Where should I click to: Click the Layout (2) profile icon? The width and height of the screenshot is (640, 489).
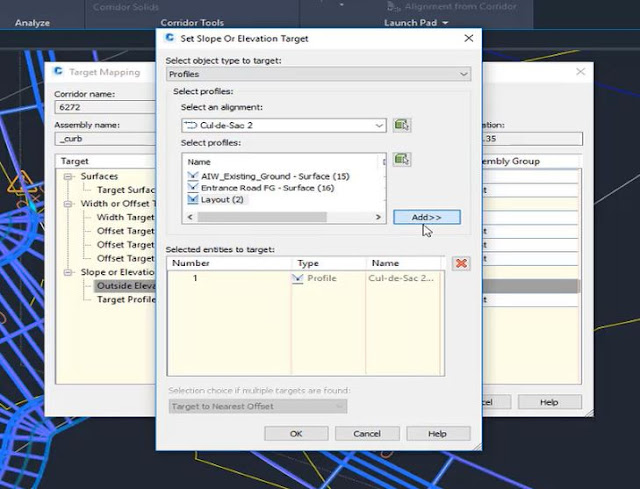pos(193,200)
